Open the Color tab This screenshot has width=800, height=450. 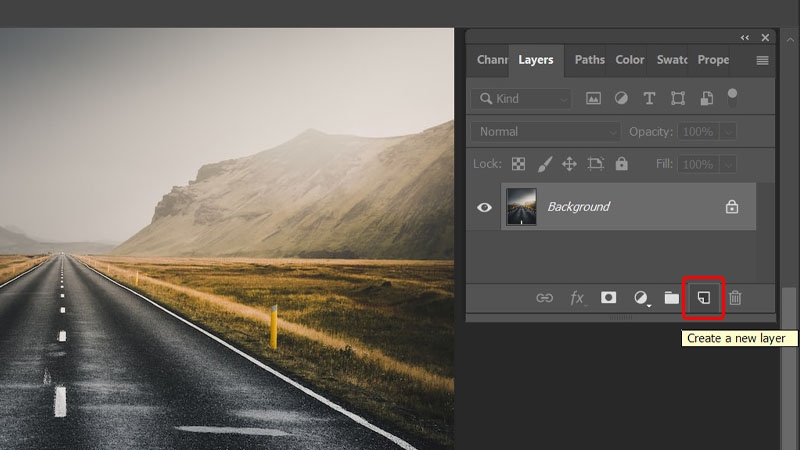click(x=630, y=60)
